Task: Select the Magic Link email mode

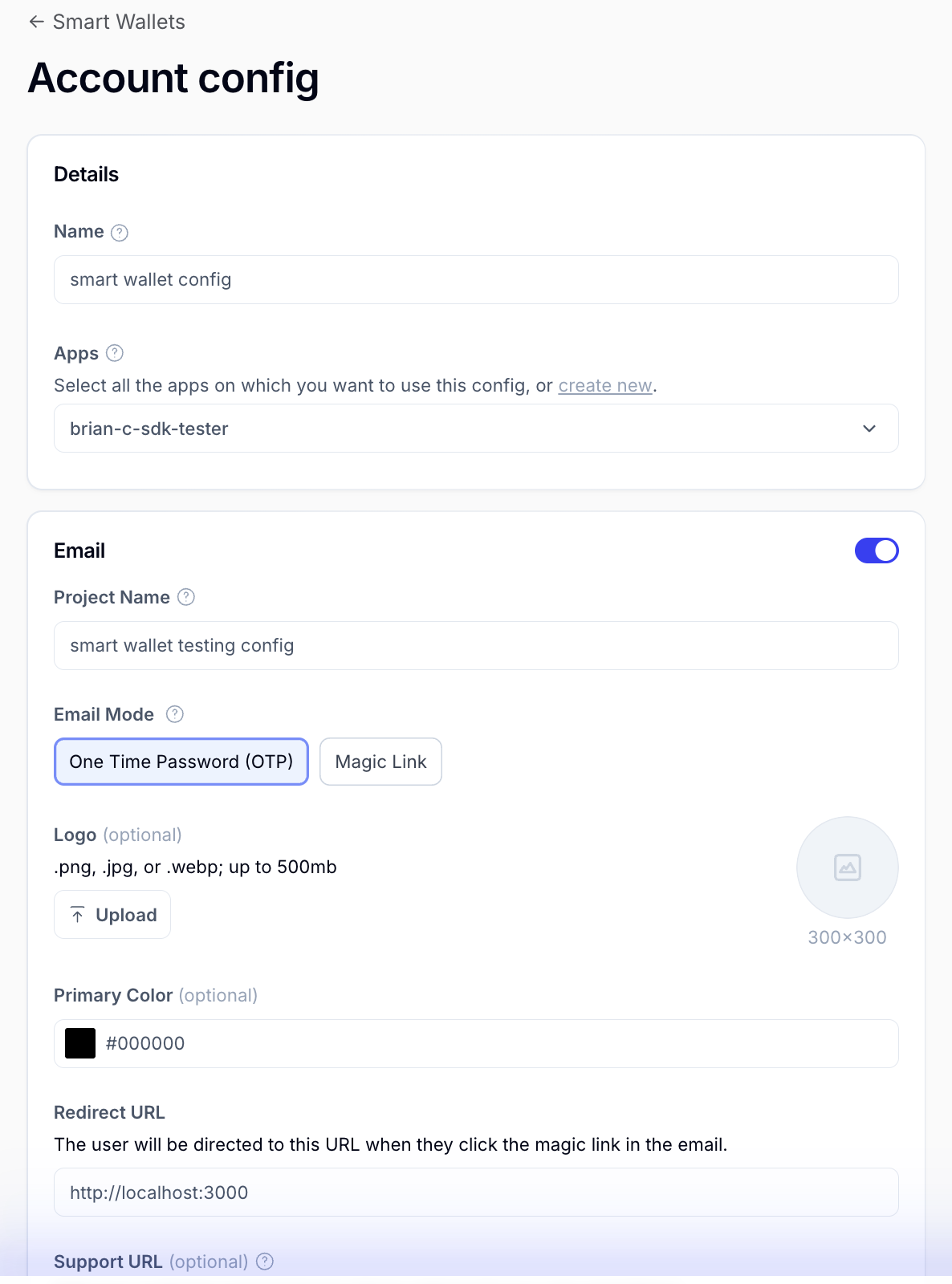Action: pos(380,762)
